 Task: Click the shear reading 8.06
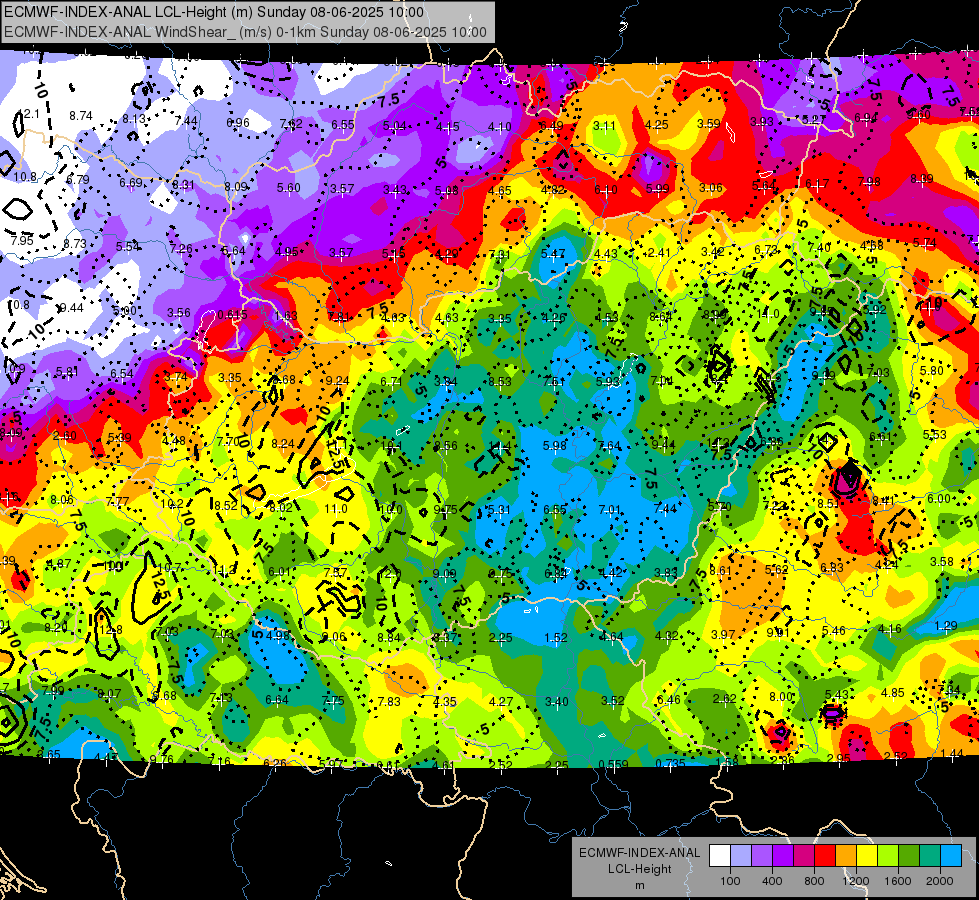point(62,499)
